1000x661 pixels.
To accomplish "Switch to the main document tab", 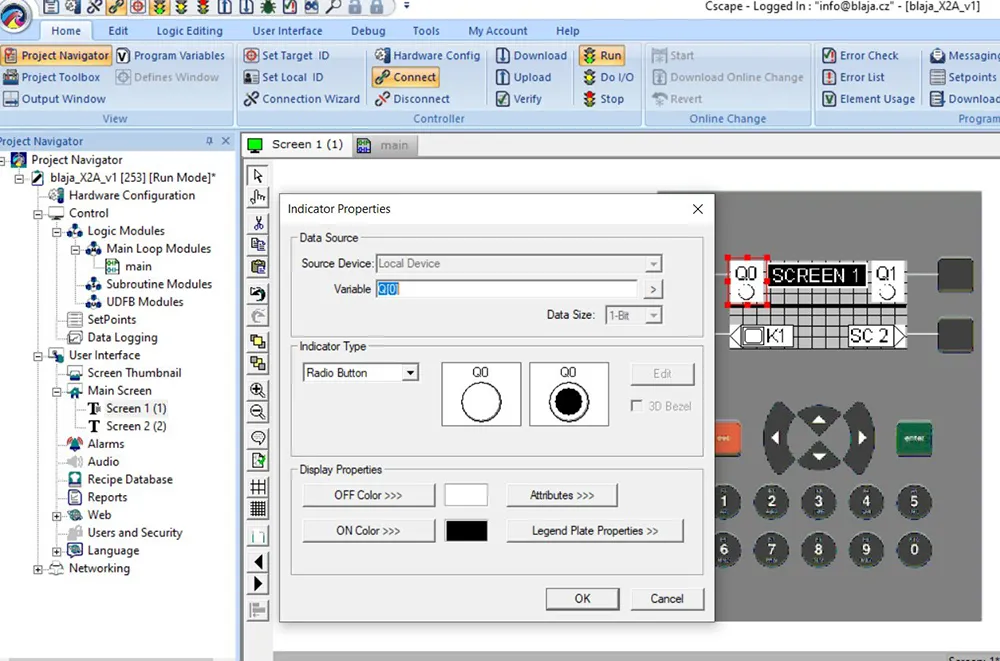I will pyautogui.click(x=385, y=145).
